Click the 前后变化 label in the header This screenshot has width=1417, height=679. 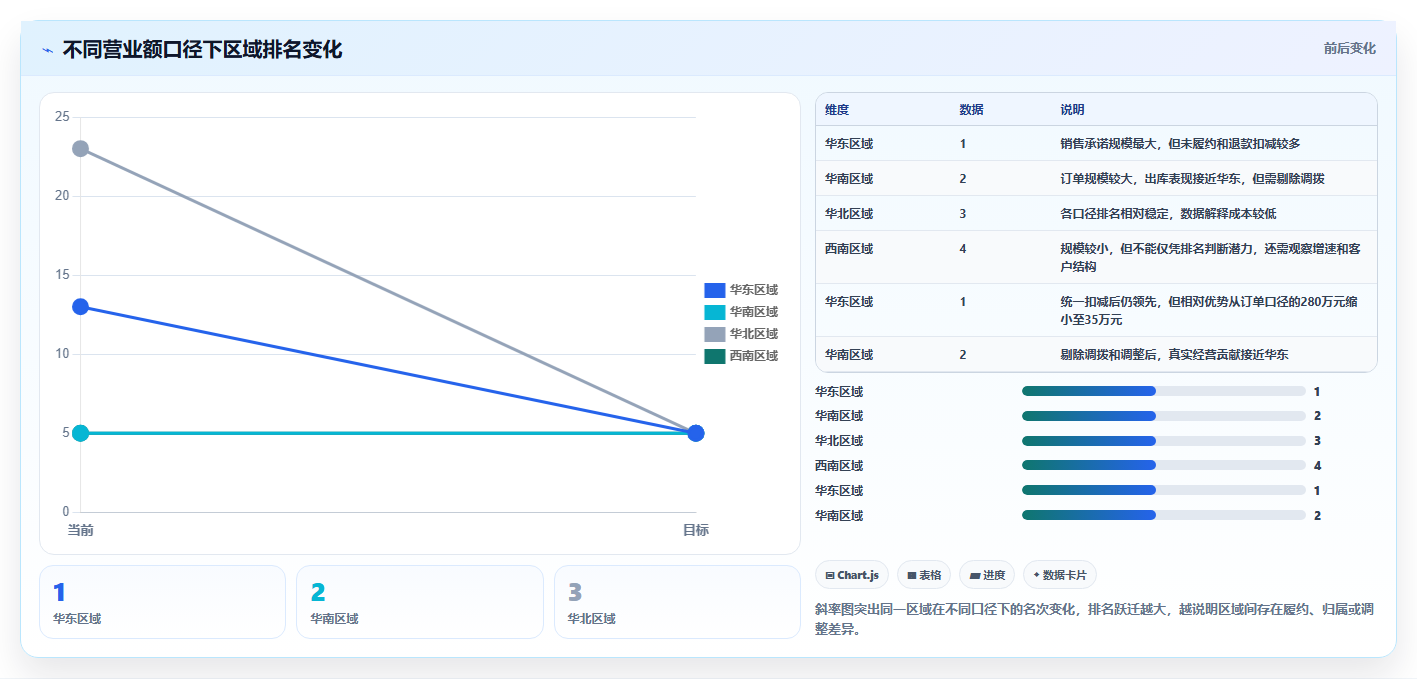[1349, 48]
